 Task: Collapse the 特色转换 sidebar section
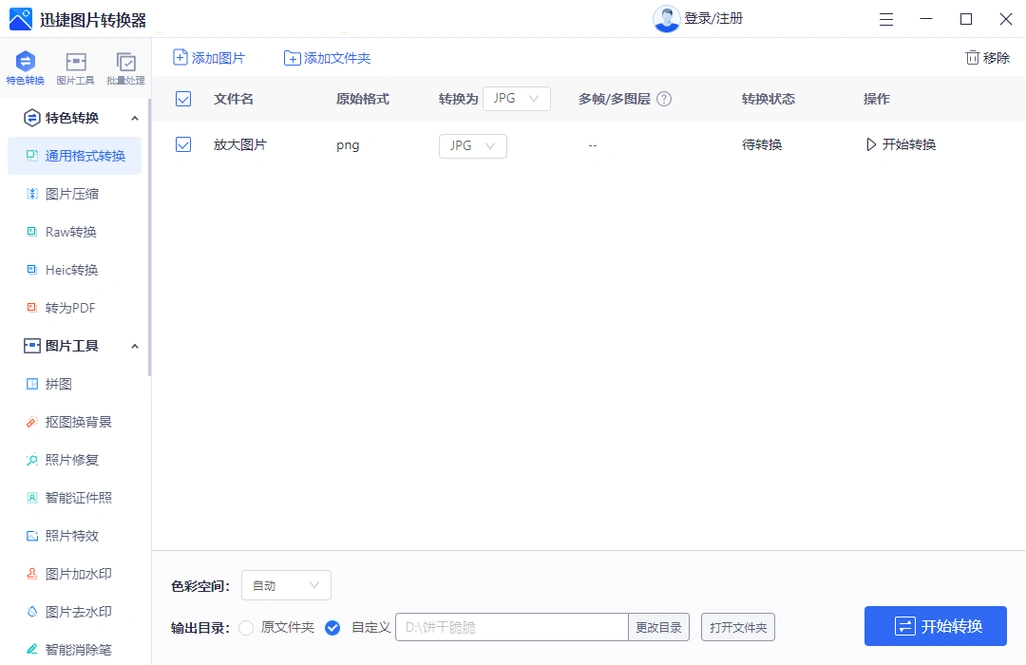click(135, 117)
